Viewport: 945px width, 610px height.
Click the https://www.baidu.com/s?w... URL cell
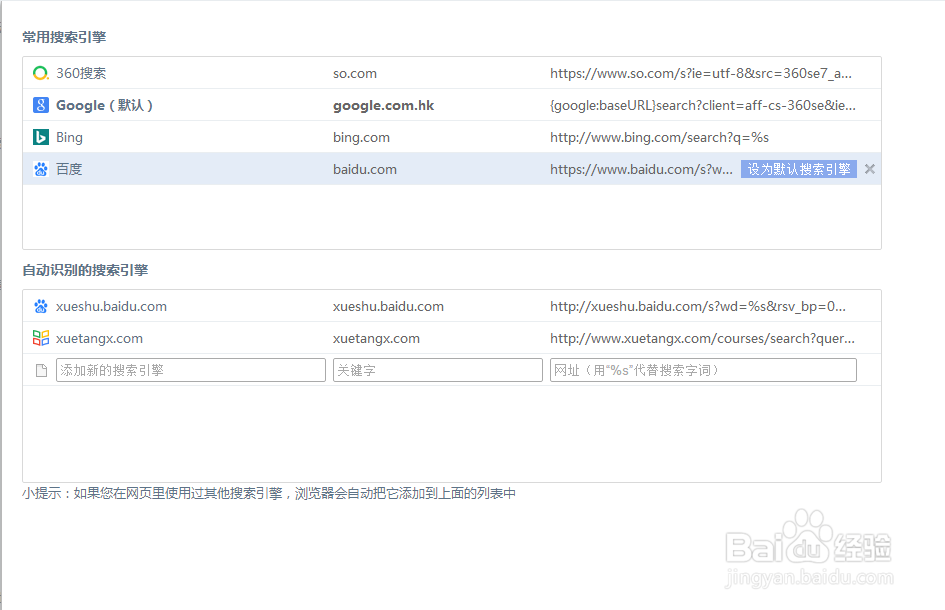tap(641, 169)
